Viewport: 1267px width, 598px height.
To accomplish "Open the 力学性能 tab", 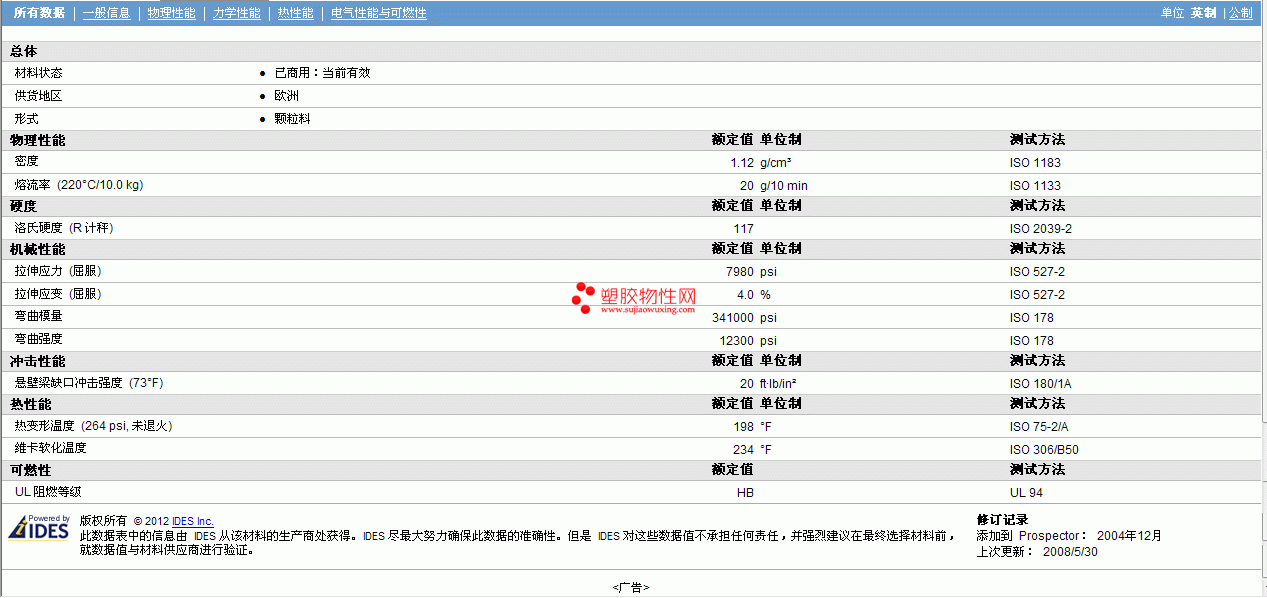I will pos(237,13).
